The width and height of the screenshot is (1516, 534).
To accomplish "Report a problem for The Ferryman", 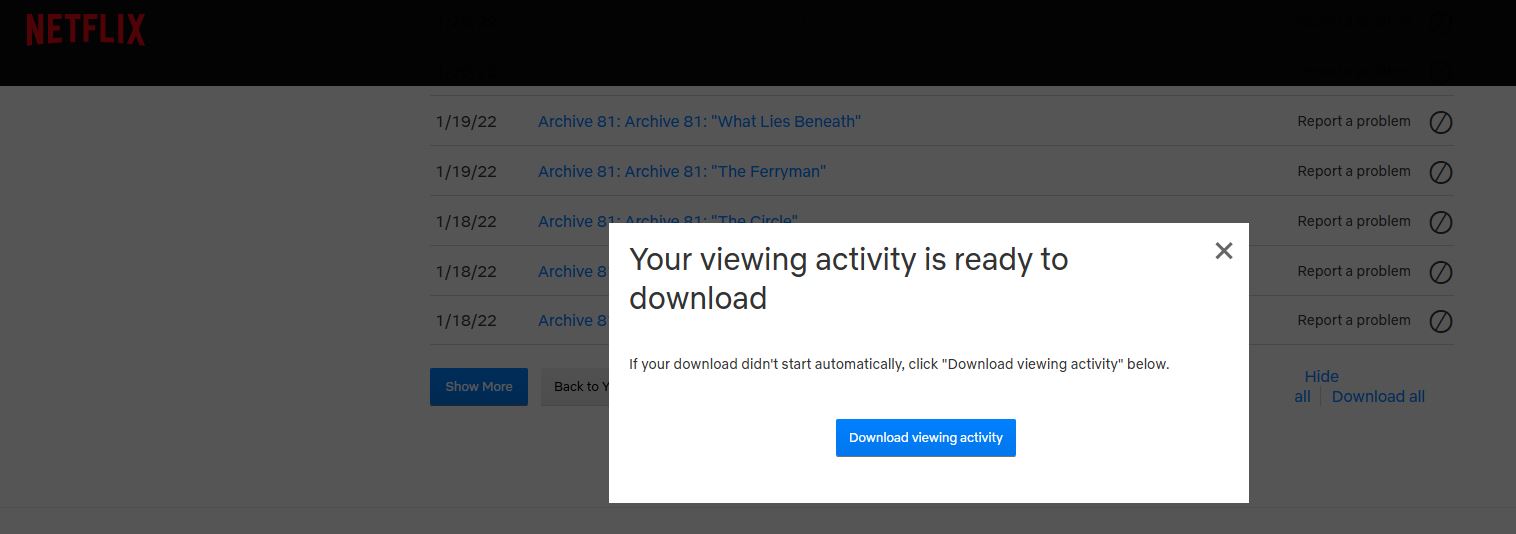I will tap(1354, 171).
